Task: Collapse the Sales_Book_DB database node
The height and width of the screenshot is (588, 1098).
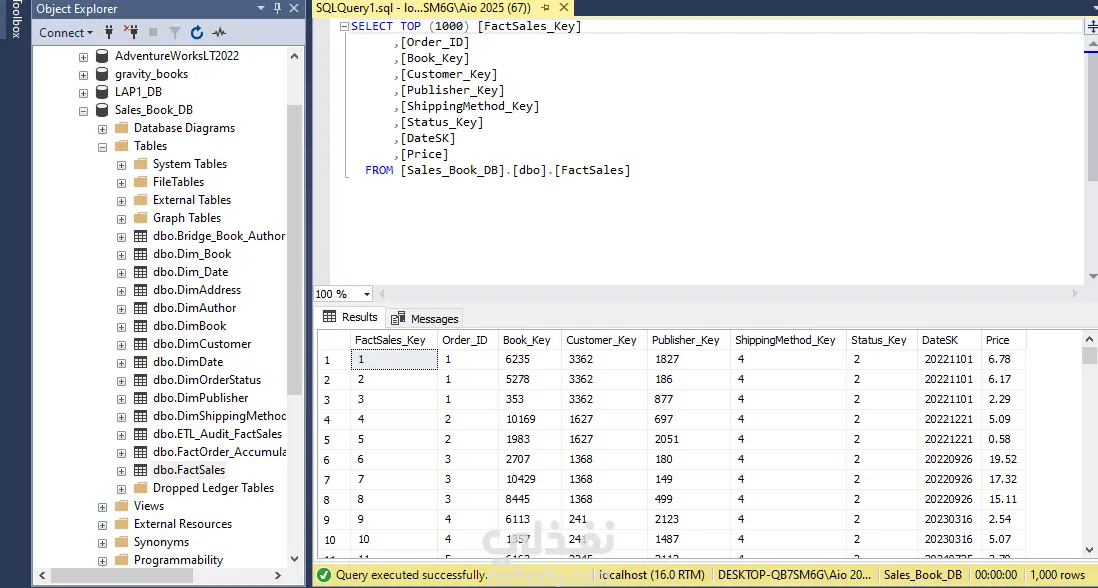Action: tap(84, 110)
